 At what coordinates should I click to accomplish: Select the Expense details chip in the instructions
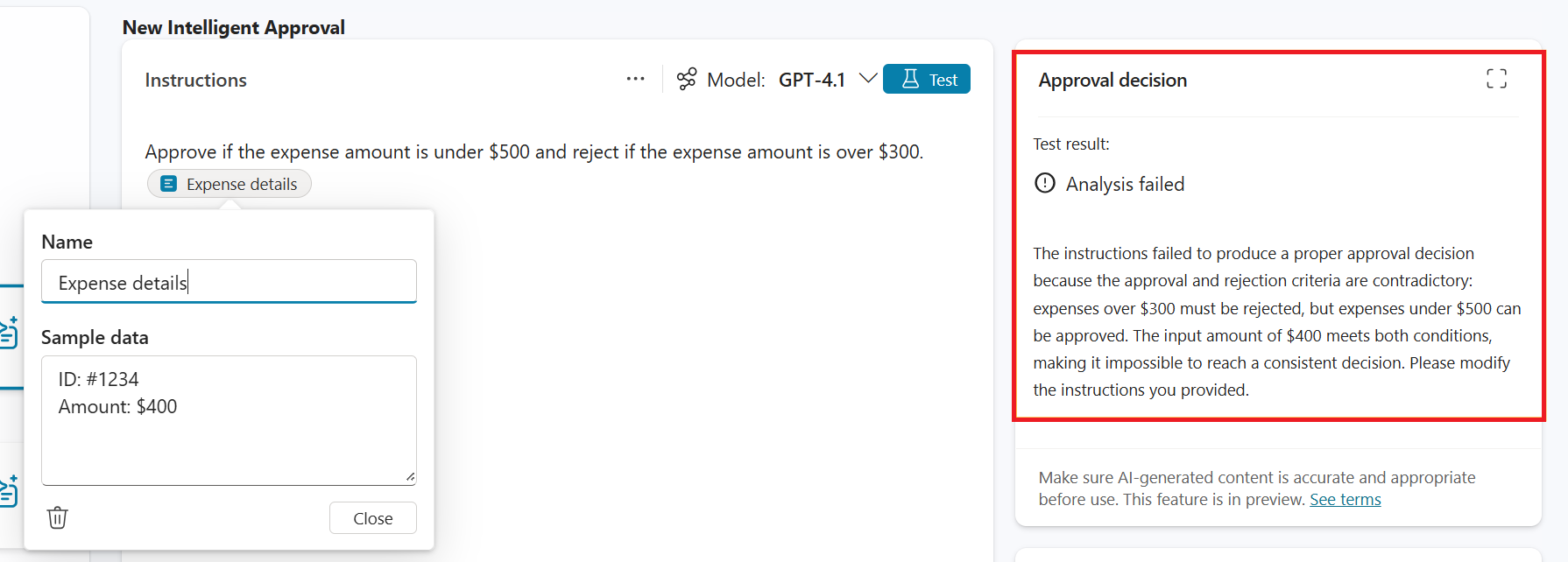click(x=229, y=183)
